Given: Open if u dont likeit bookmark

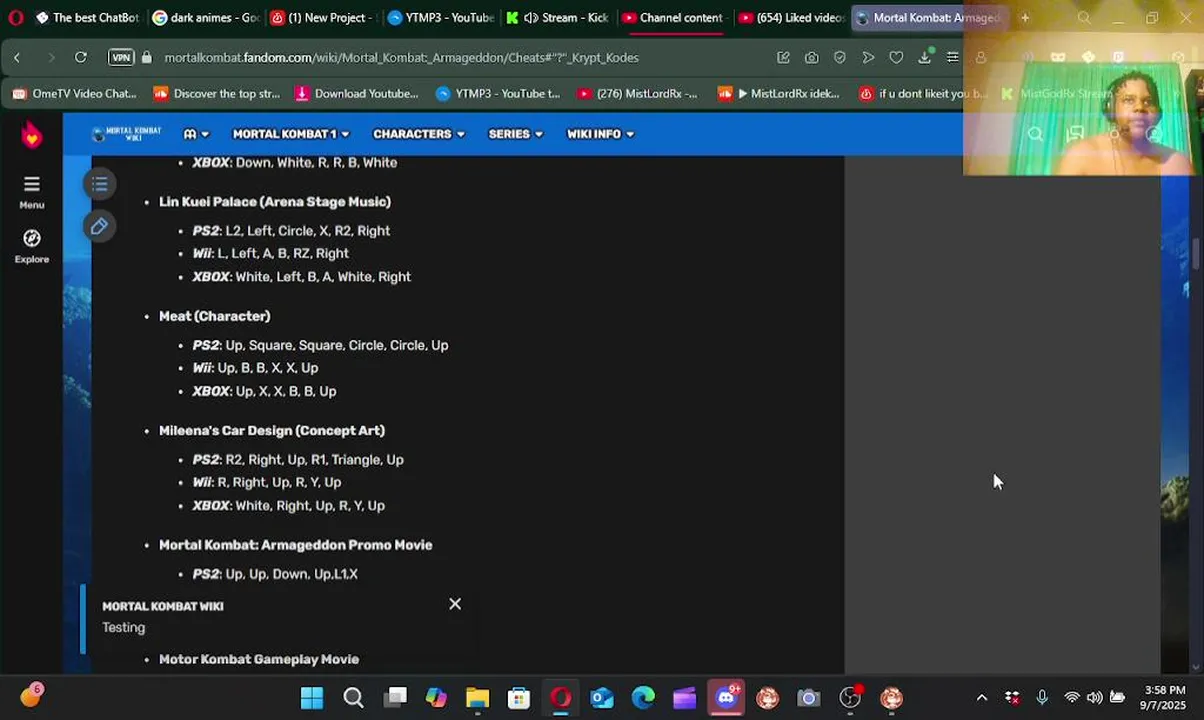Looking at the screenshot, I should [923, 94].
